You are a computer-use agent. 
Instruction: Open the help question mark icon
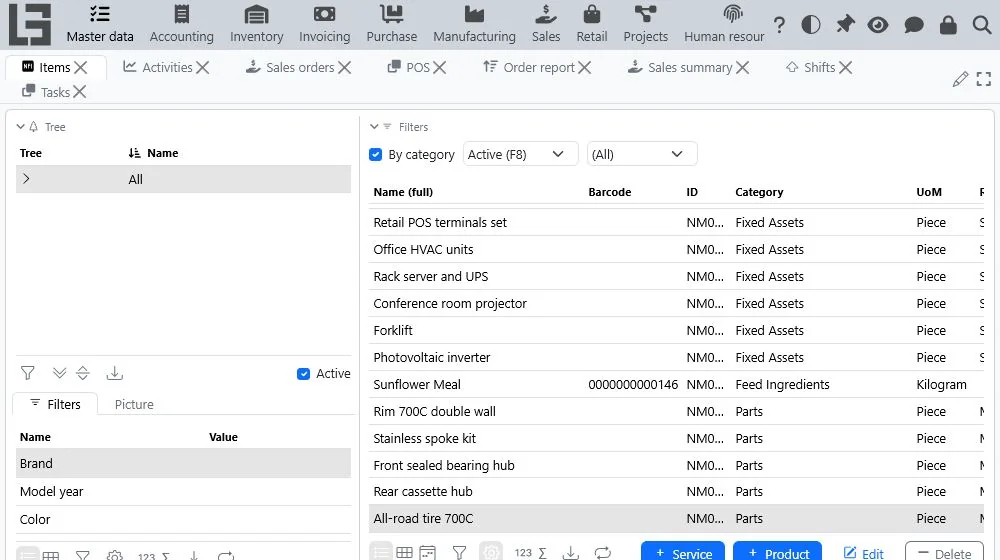(x=779, y=25)
